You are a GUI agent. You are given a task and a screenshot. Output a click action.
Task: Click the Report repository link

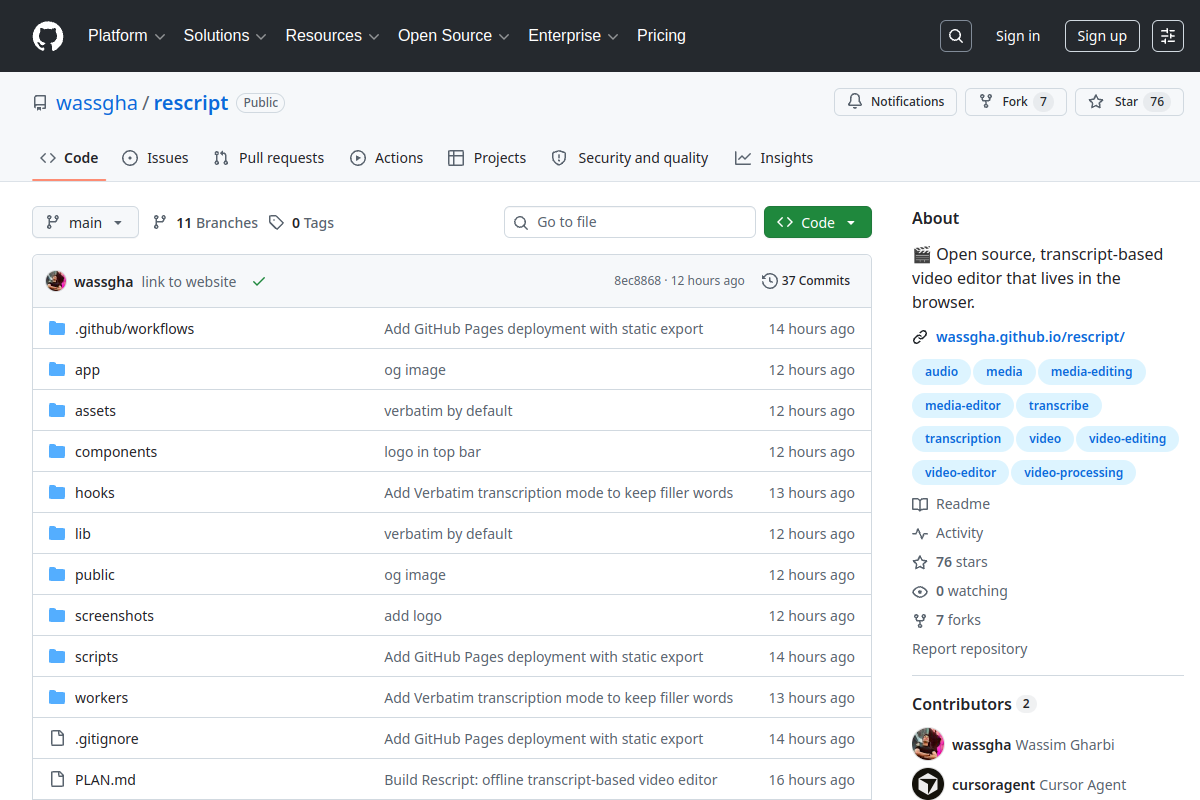pos(969,649)
